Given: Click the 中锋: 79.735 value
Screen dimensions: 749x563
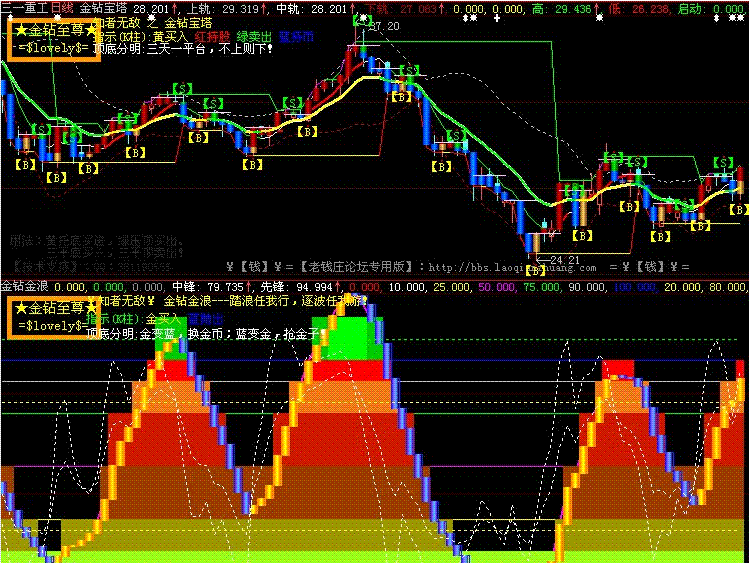Looking at the screenshot, I should pyautogui.click(x=212, y=287).
